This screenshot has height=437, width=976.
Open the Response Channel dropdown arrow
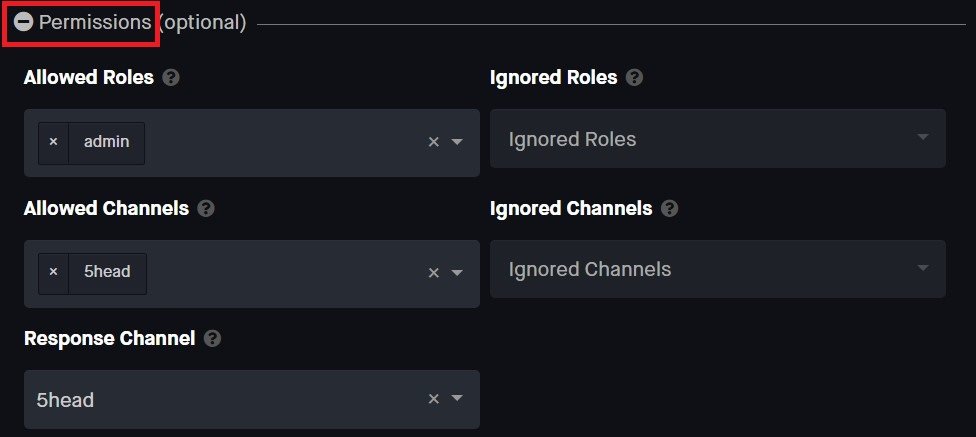pyautogui.click(x=457, y=399)
